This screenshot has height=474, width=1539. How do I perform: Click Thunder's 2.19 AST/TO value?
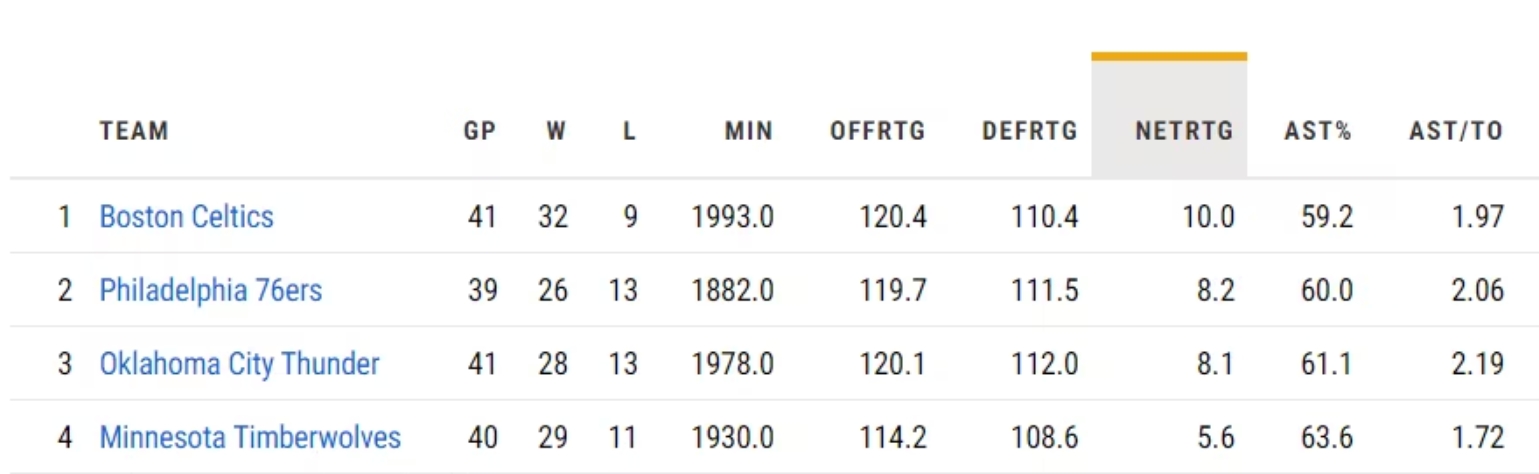pos(1477,364)
